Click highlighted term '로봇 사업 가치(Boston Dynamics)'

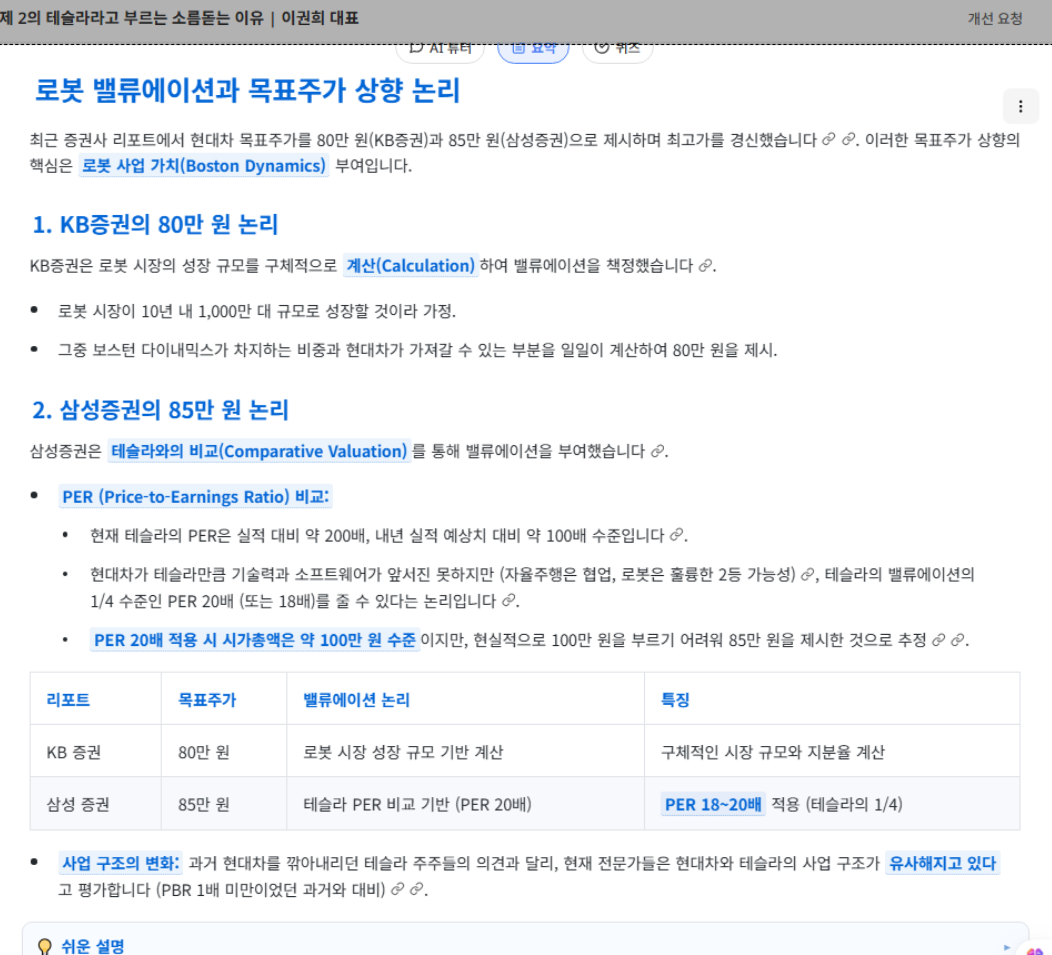point(204,166)
